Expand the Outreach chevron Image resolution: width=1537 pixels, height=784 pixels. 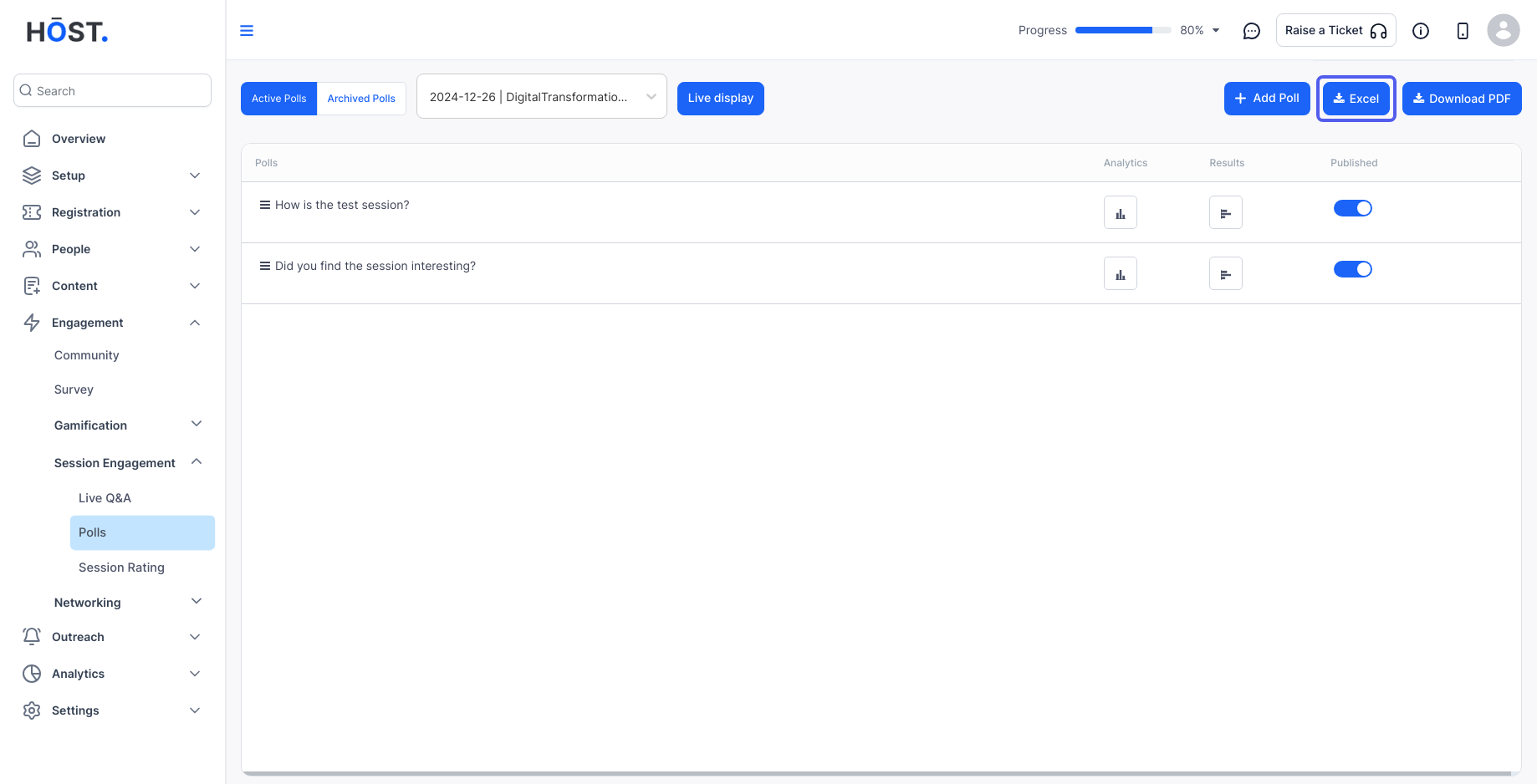[195, 637]
